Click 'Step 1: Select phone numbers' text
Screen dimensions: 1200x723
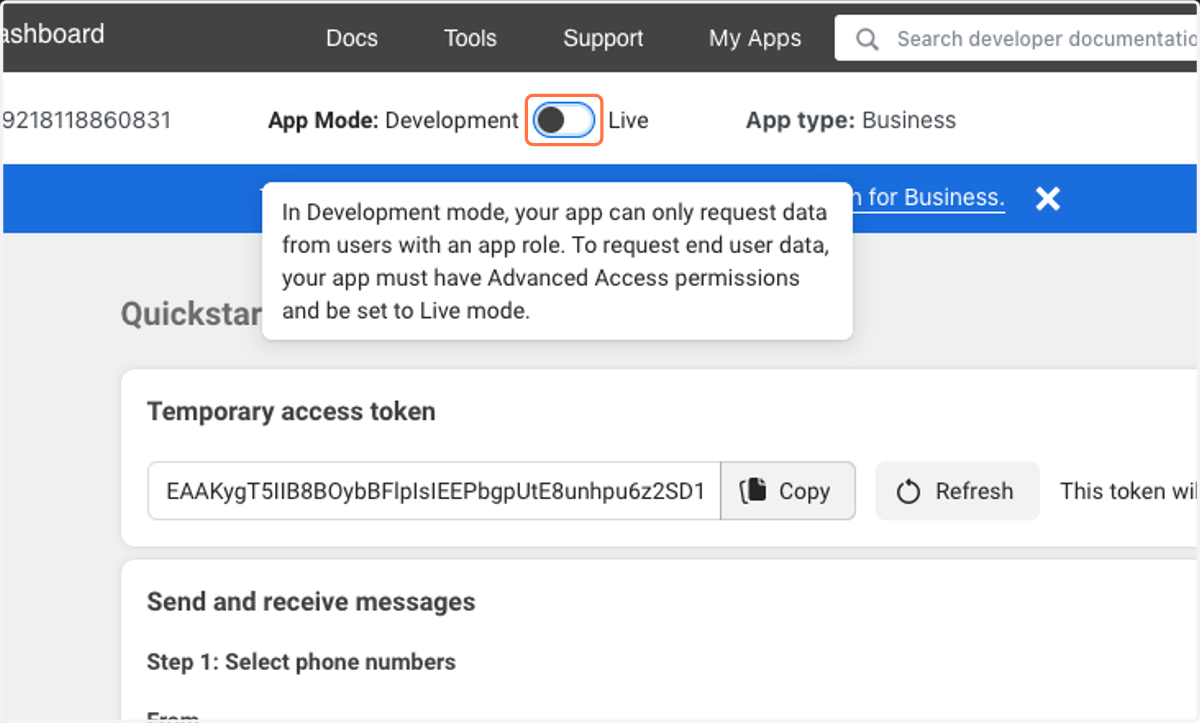coord(301,662)
